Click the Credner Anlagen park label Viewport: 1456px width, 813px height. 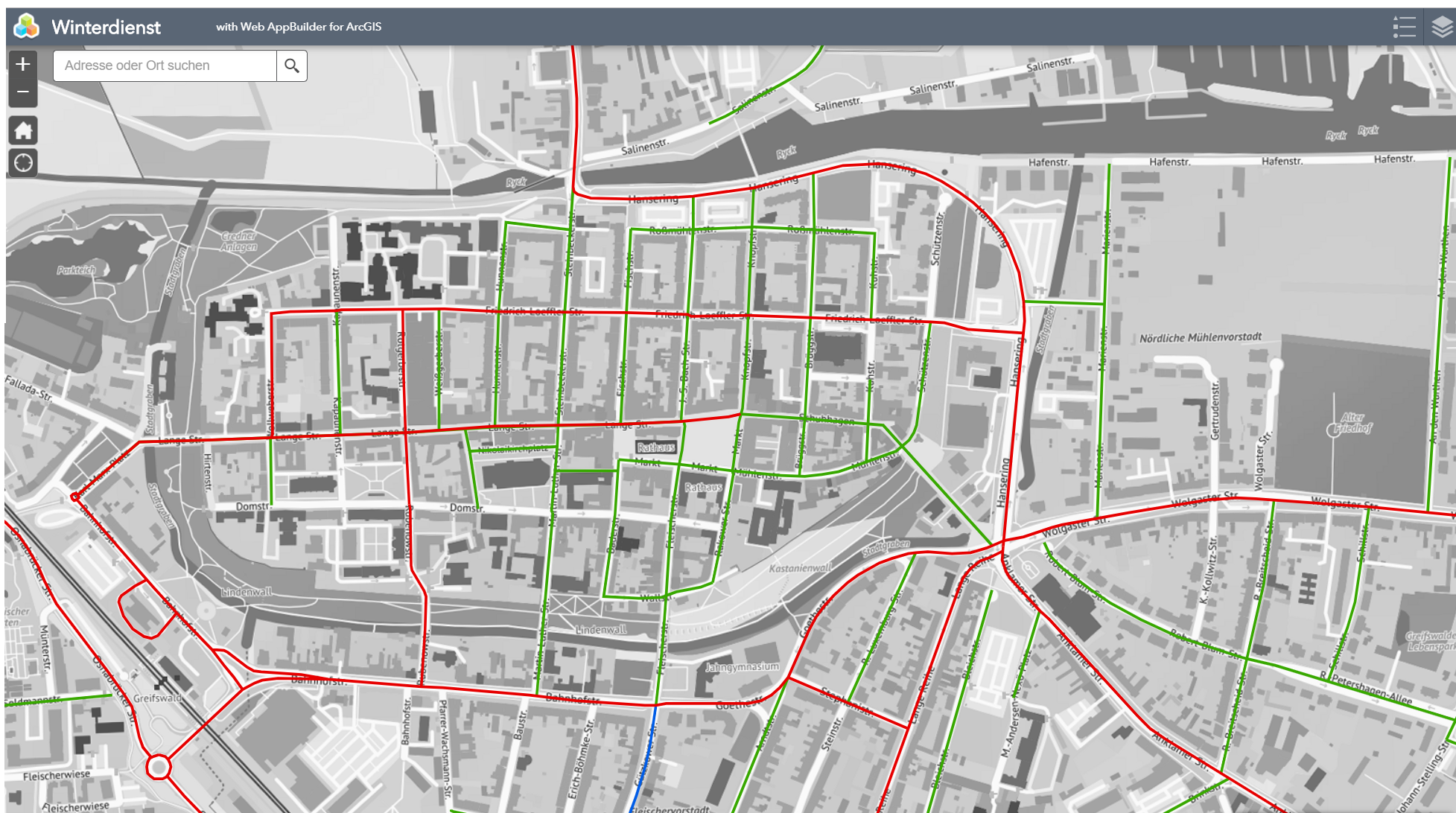click(239, 241)
